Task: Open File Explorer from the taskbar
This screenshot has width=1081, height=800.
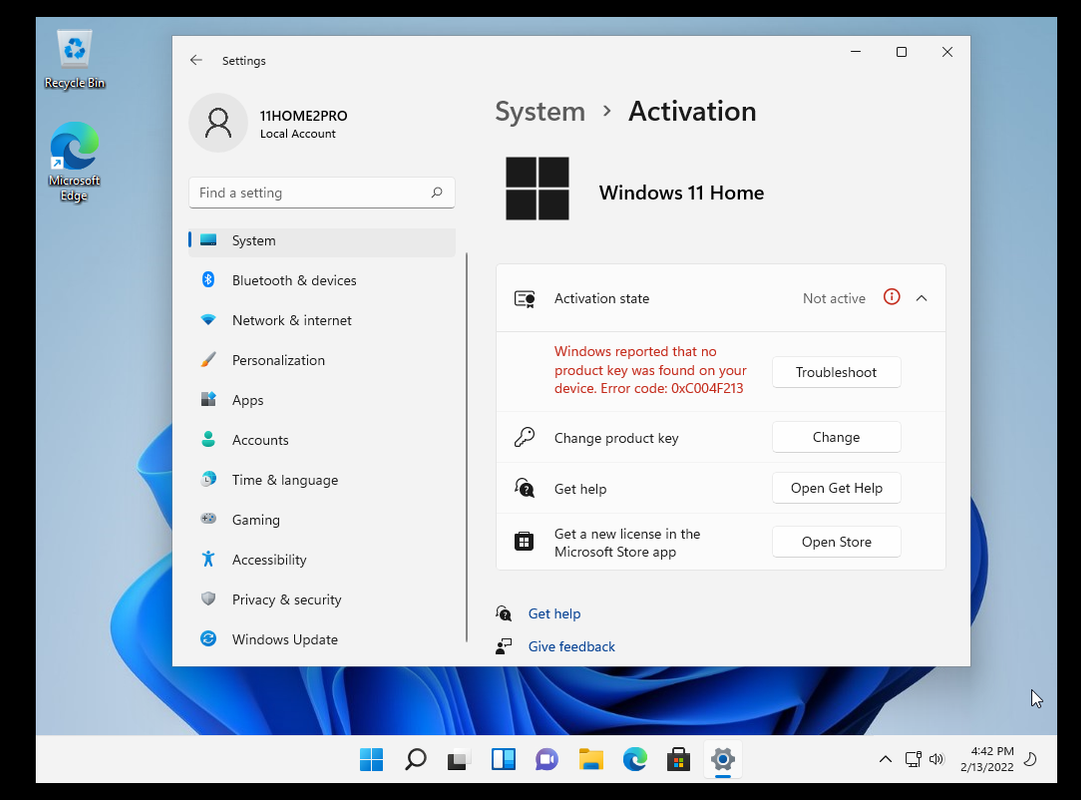Action: 591,759
